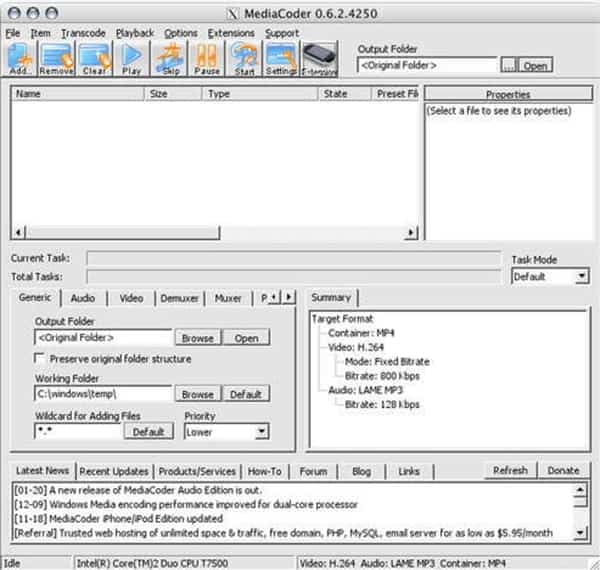Open the Item menu
The width and height of the screenshot is (600, 570).
pyautogui.click(x=41, y=33)
